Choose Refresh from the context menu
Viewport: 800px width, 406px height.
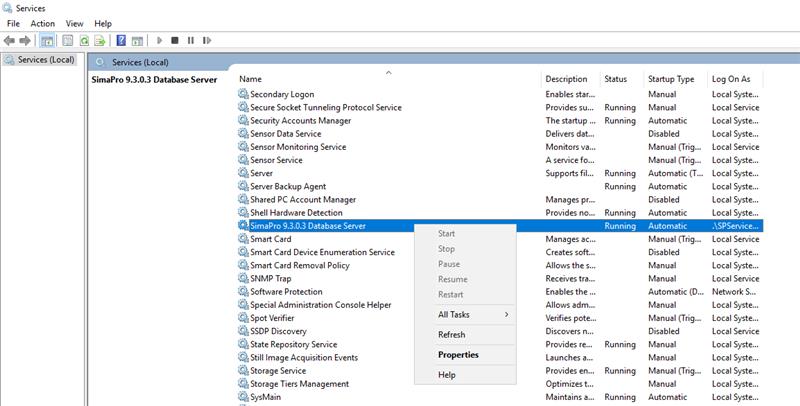click(x=465, y=335)
